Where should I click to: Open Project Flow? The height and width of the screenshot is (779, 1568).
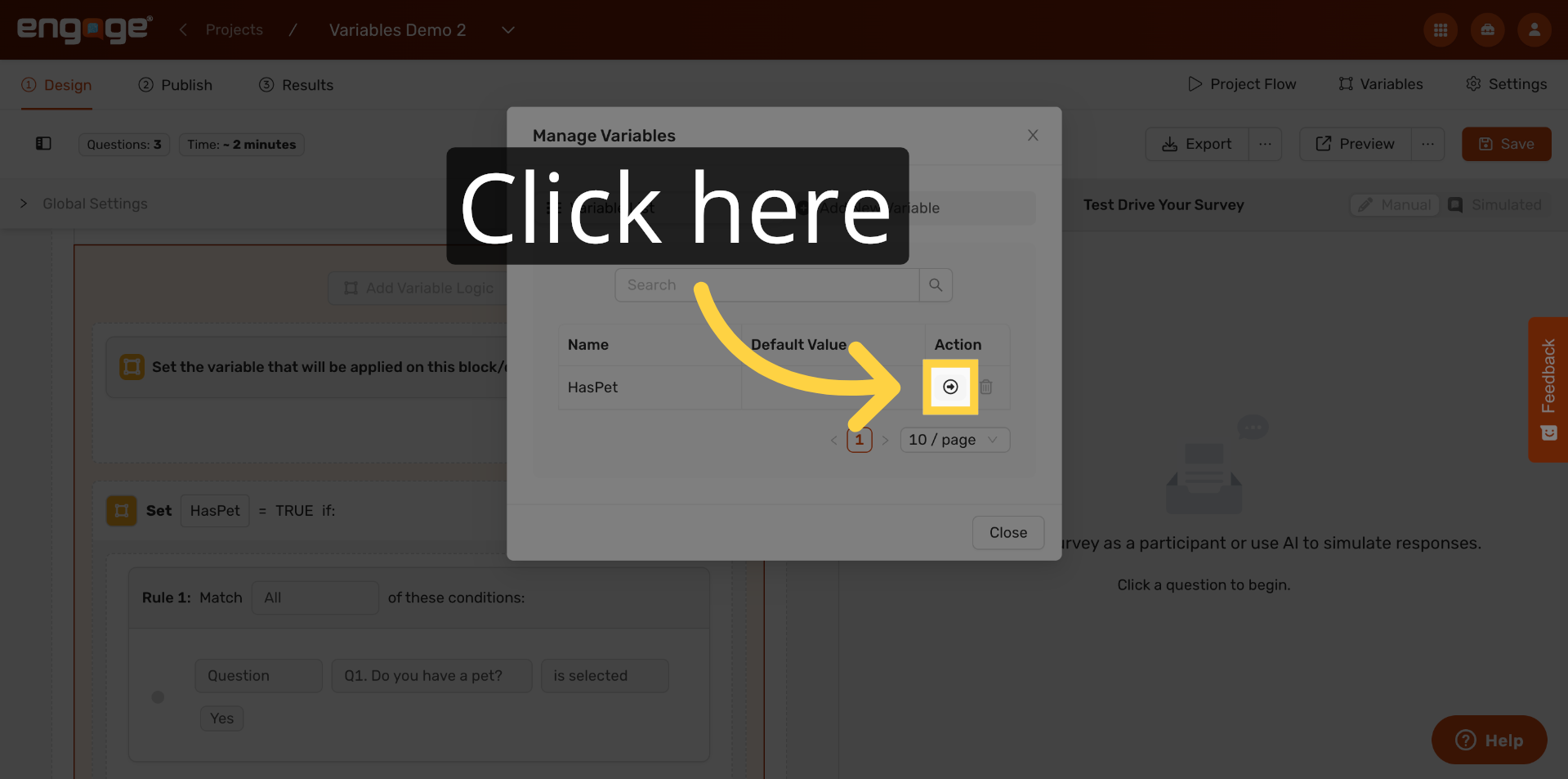pyautogui.click(x=1242, y=84)
